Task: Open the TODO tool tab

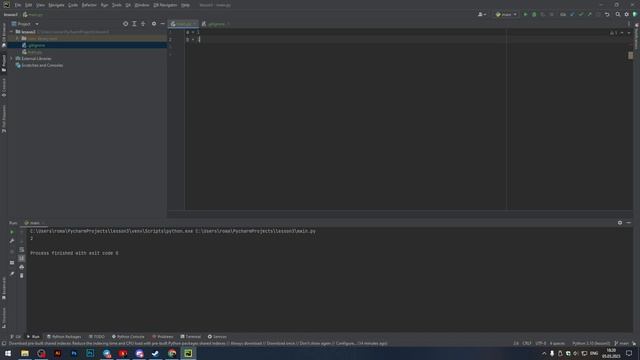Action: 97,337
